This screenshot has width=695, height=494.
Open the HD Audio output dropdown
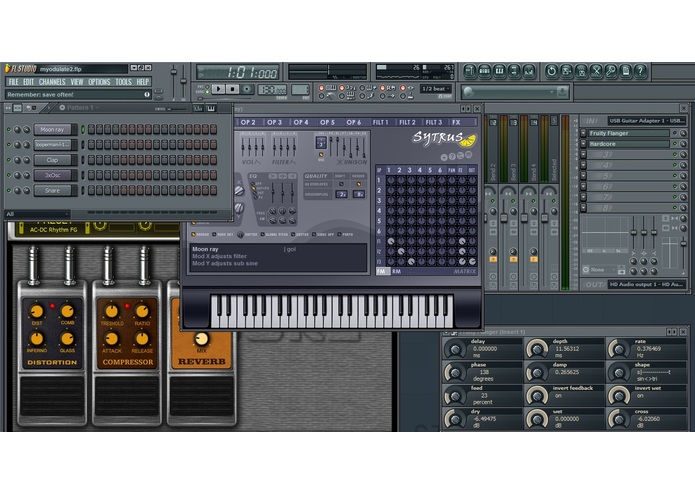(x=647, y=284)
